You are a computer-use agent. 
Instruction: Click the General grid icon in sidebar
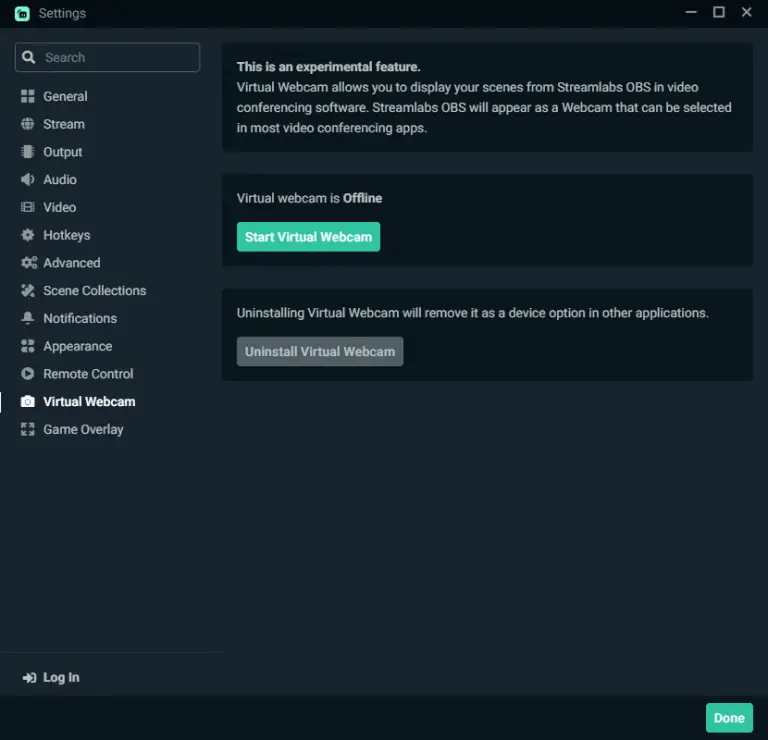coord(28,96)
